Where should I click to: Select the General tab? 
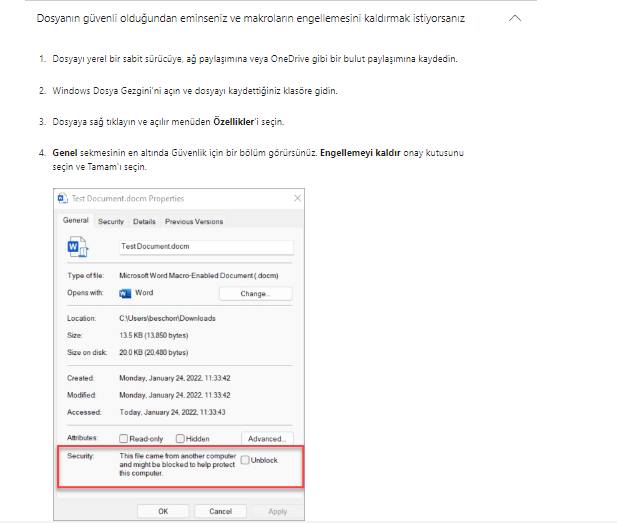pos(76,221)
